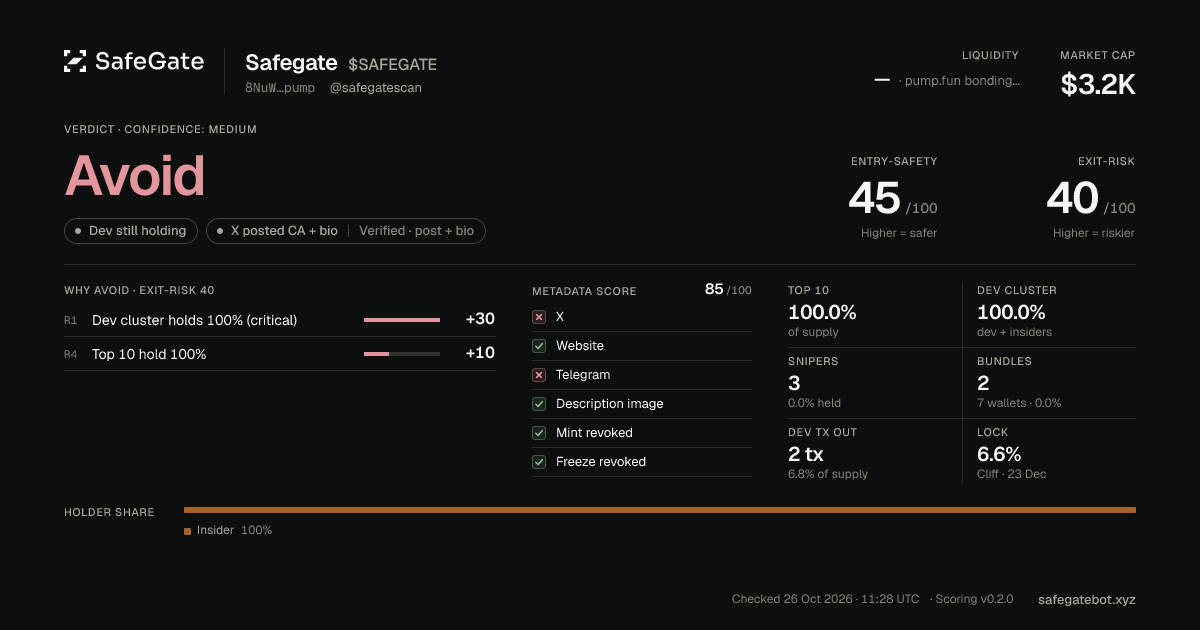Open the safegatebot.xyz link
Screen dimensions: 1200x630
click(1087, 599)
